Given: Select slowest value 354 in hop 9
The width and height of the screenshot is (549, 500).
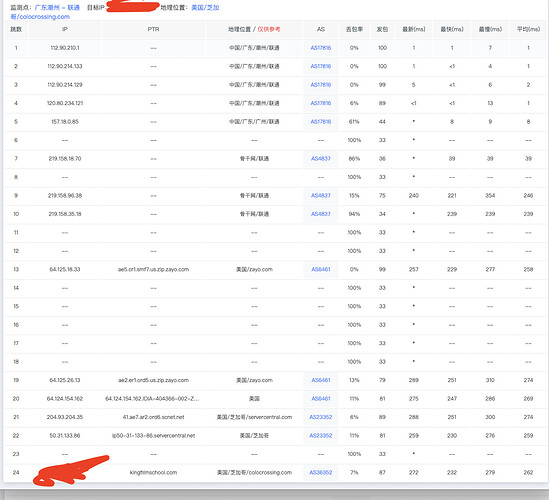Looking at the screenshot, I should click(490, 195).
